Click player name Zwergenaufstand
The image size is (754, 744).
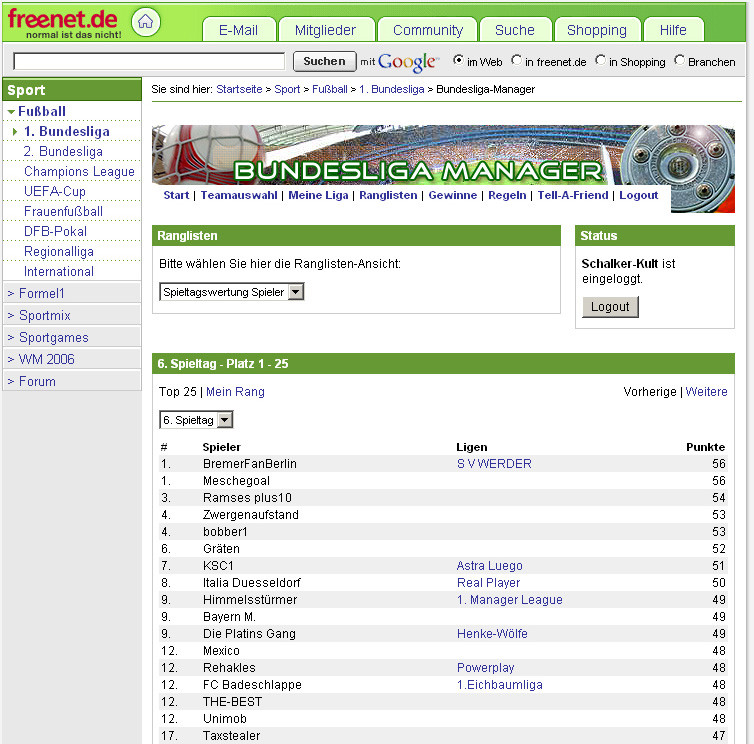(251, 515)
